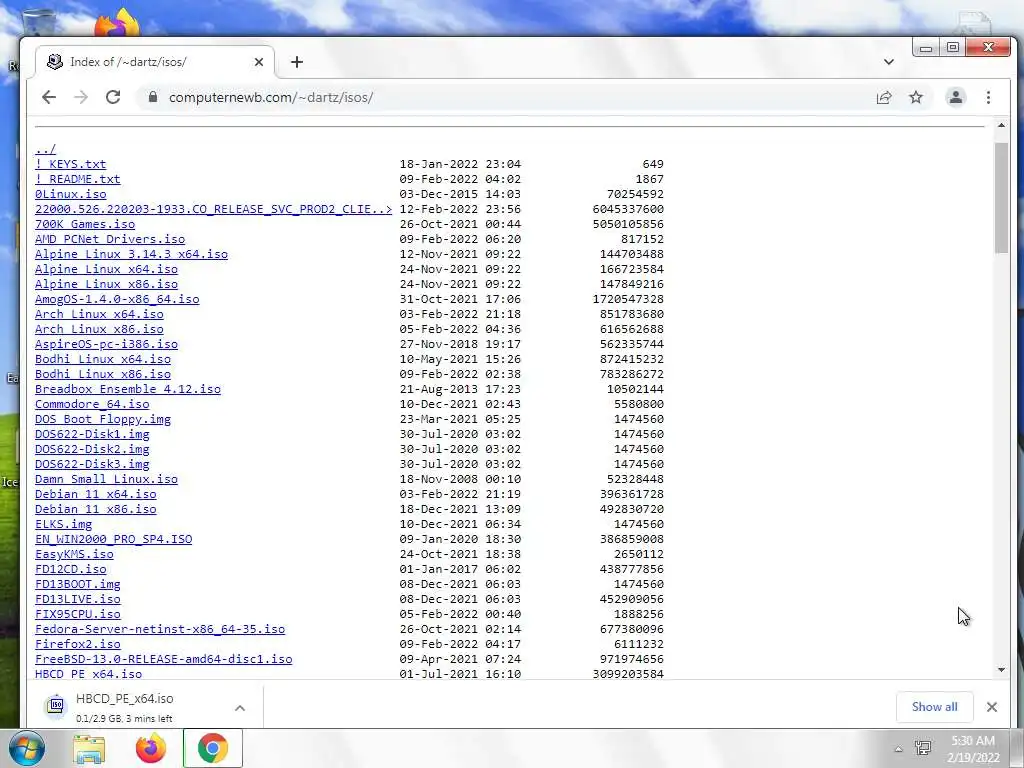The image size is (1024, 768).
Task: Close the downloads bar
Action: click(x=991, y=707)
